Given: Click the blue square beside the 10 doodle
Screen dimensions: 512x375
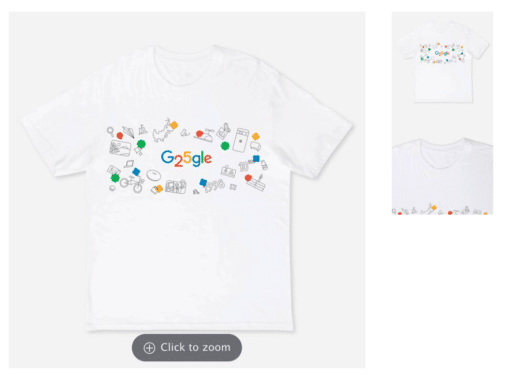Looking at the screenshot, I should (x=256, y=159).
